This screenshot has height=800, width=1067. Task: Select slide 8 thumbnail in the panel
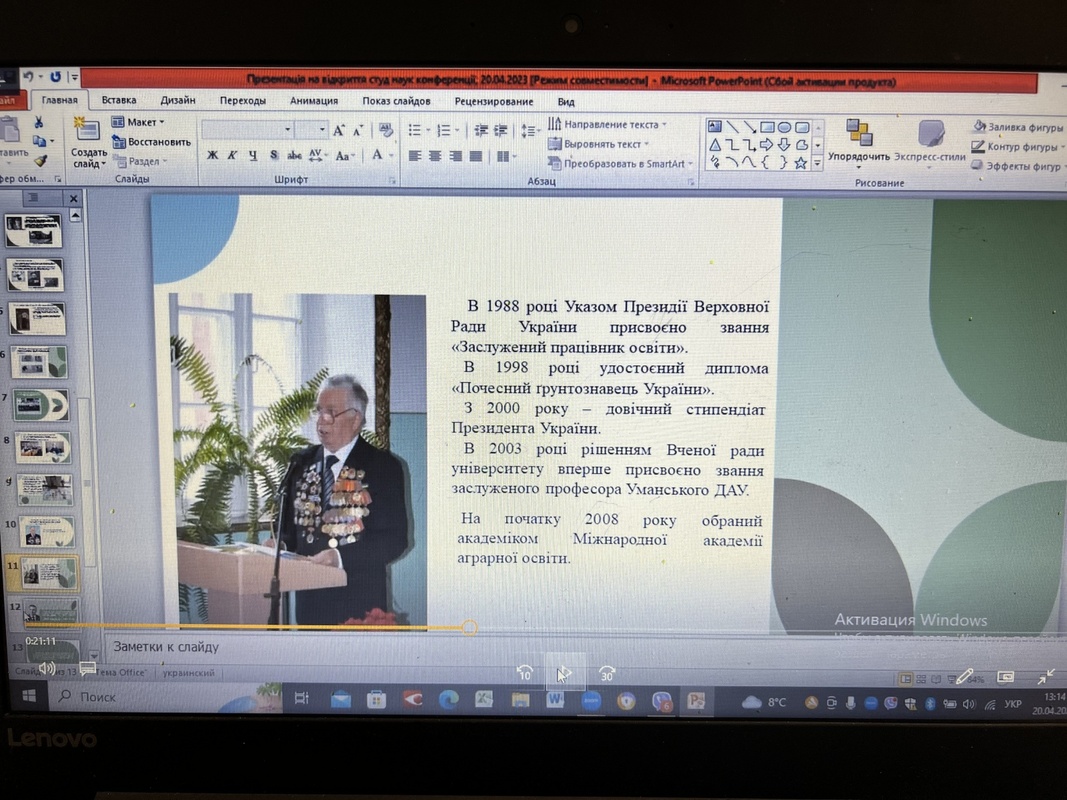tap(42, 448)
